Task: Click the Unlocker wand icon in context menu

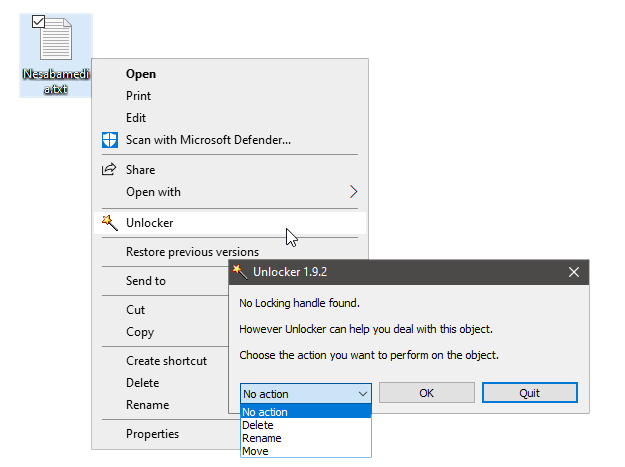Action: (110, 223)
